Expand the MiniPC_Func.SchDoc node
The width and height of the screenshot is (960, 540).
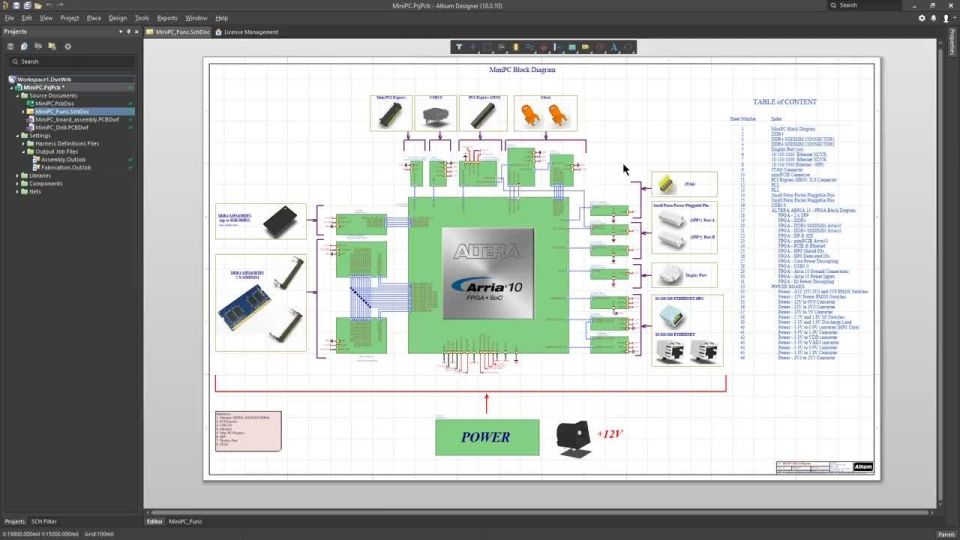click(x=23, y=111)
